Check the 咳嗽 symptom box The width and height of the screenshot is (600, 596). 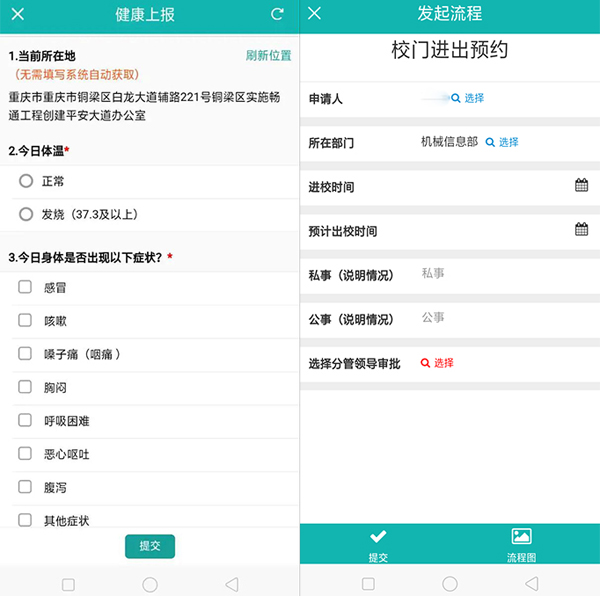pyautogui.click(x=25, y=321)
